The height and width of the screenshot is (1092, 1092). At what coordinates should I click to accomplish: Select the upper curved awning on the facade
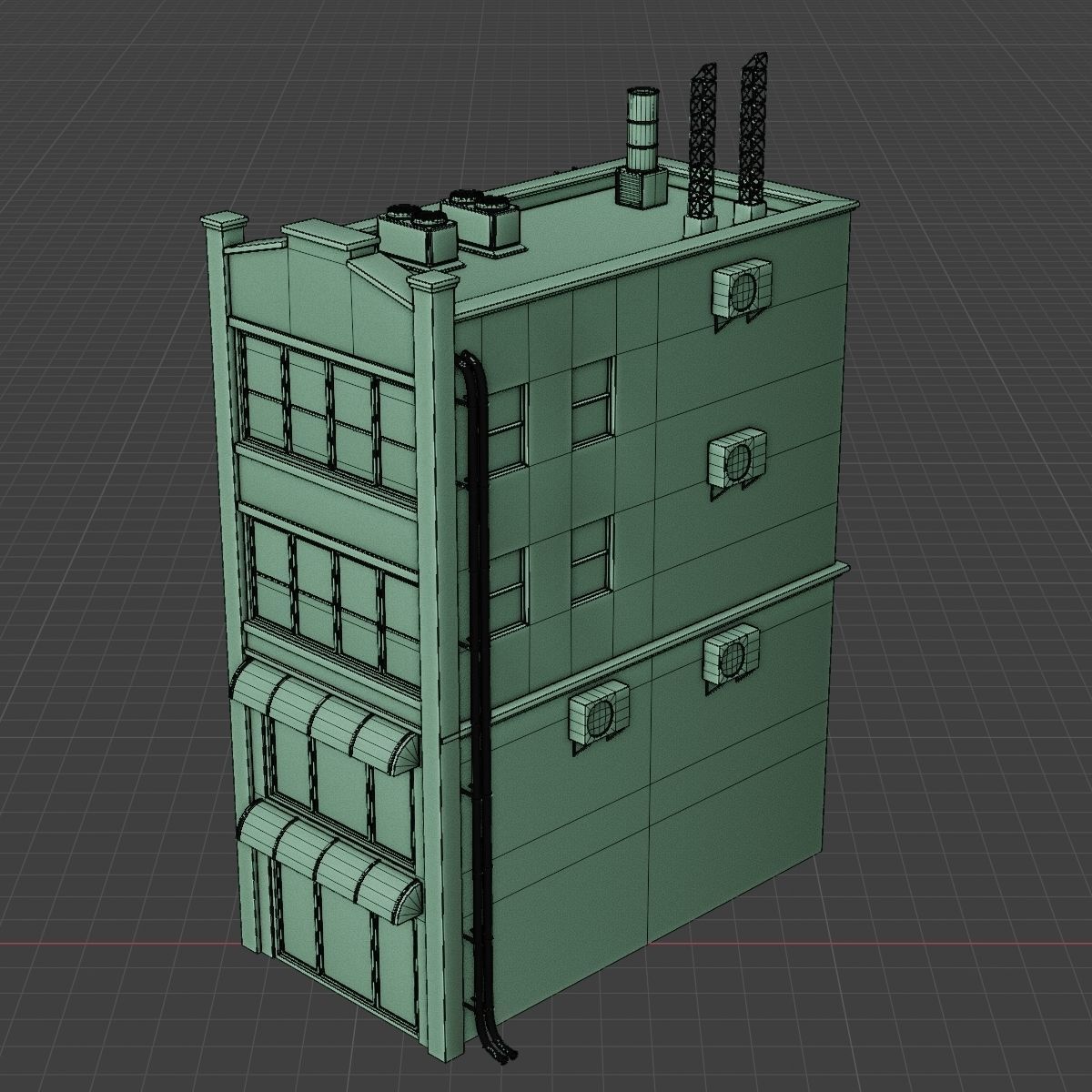325,717
